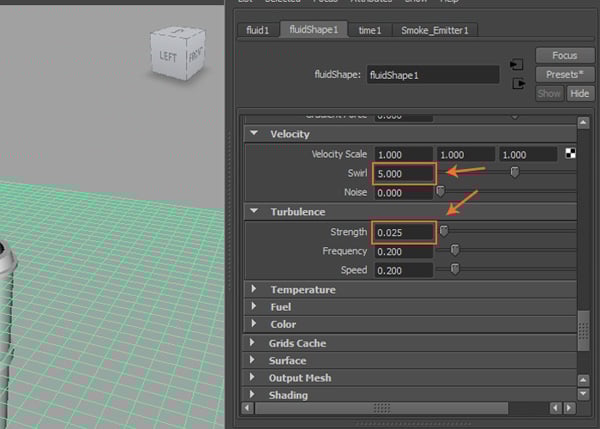Open the fluid1 tab
The width and height of the screenshot is (600, 429).
tap(257, 31)
